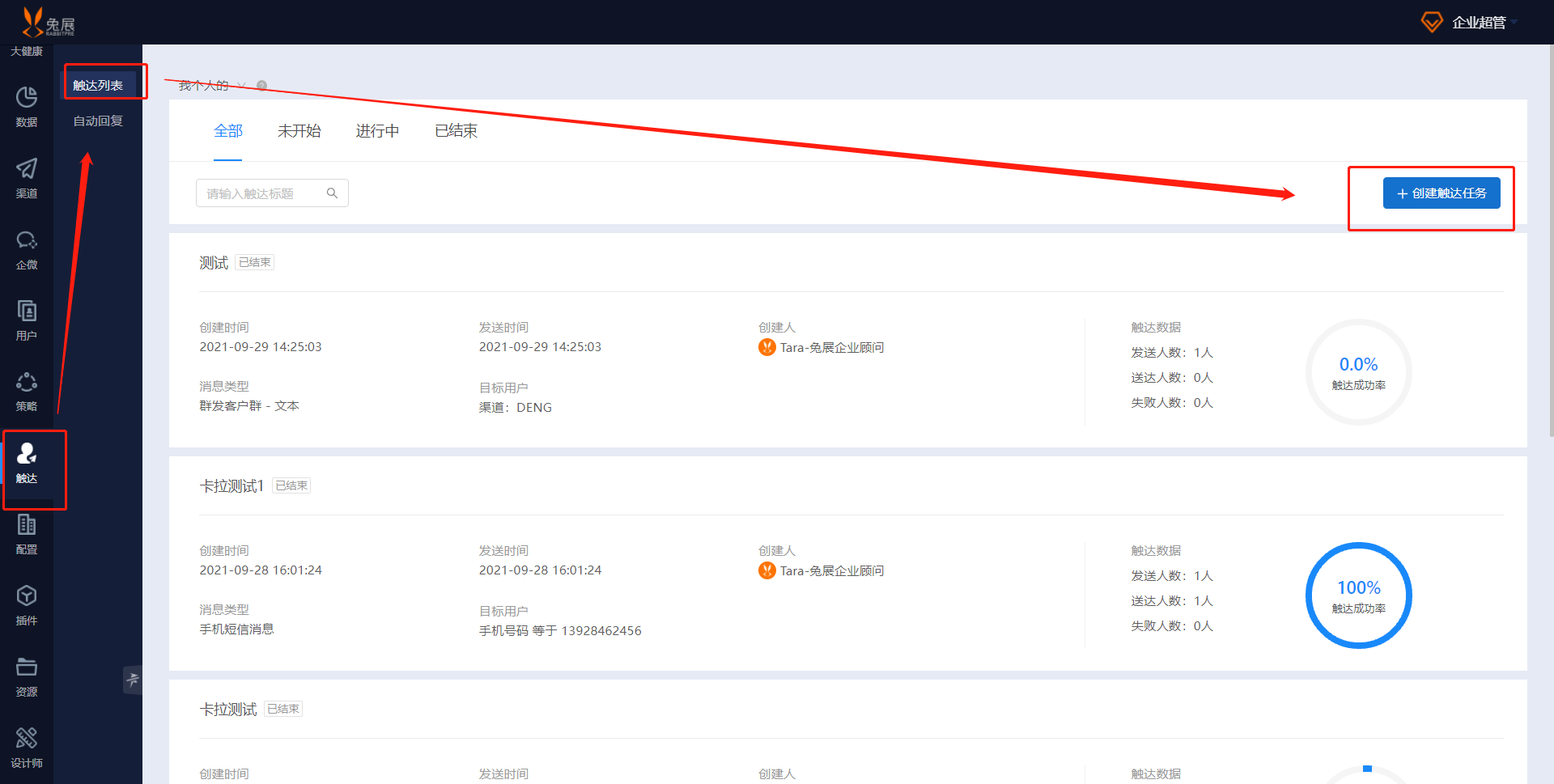
Task: Open the 用户 users section
Action: tap(27, 320)
